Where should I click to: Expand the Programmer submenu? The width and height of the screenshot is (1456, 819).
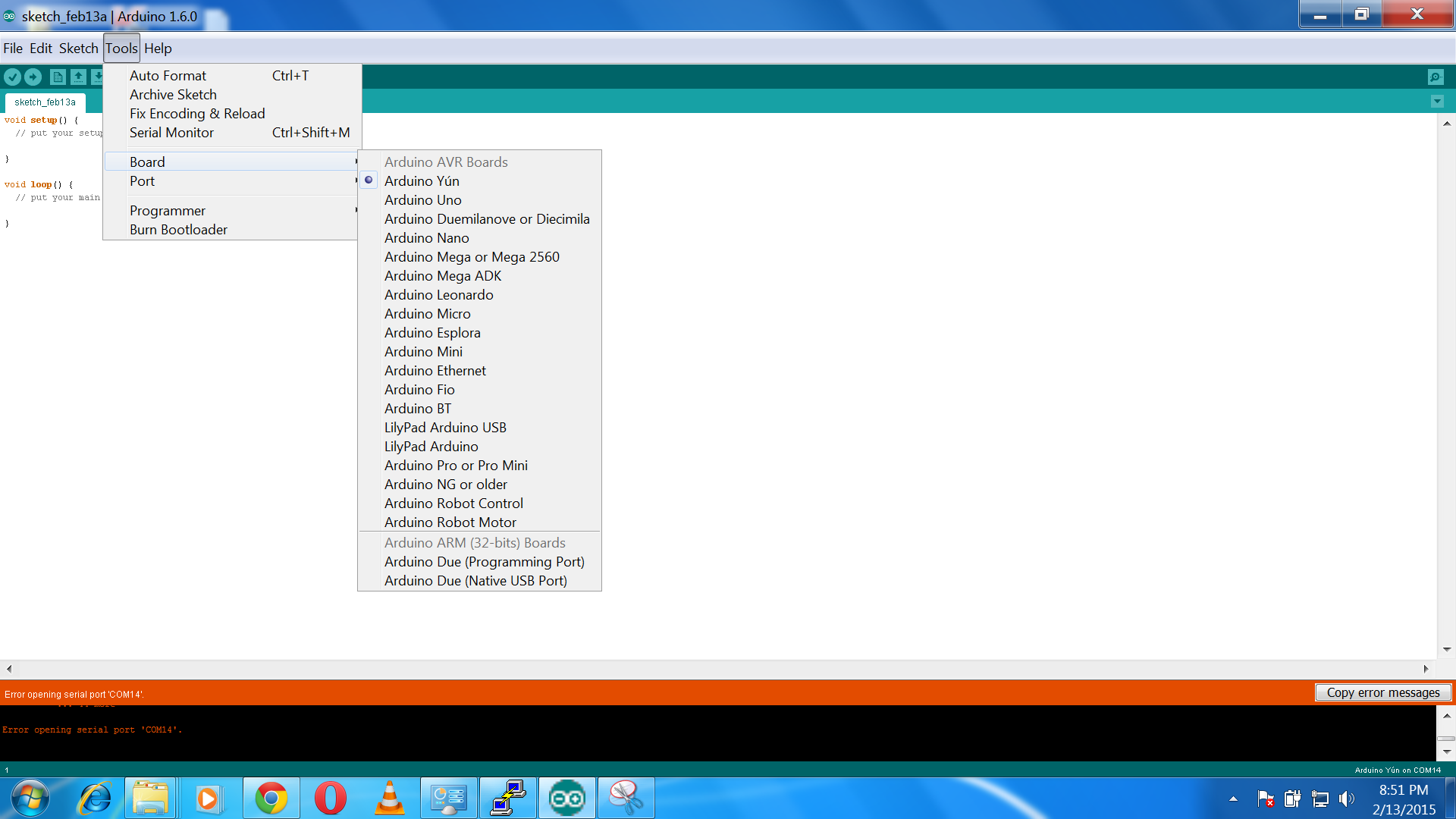227,211
